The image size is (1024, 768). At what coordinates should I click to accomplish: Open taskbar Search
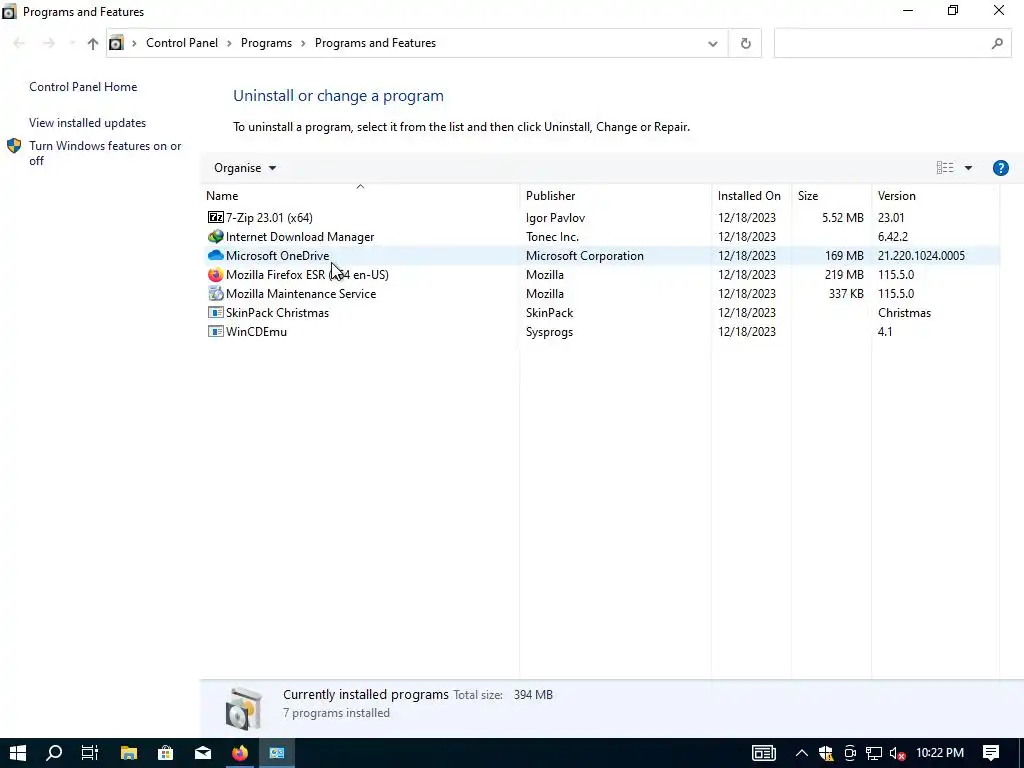(54, 753)
